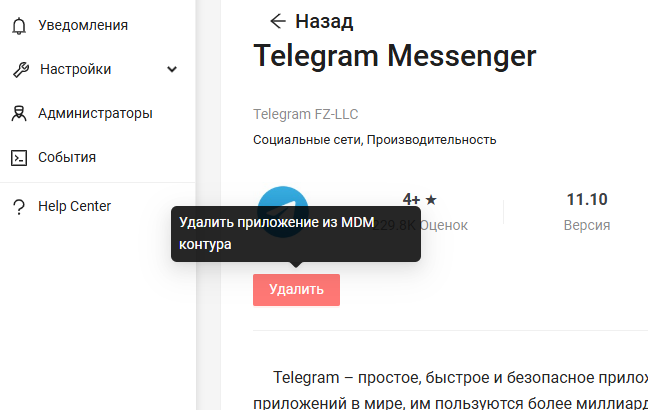Click the red Удалить button

point(296,290)
